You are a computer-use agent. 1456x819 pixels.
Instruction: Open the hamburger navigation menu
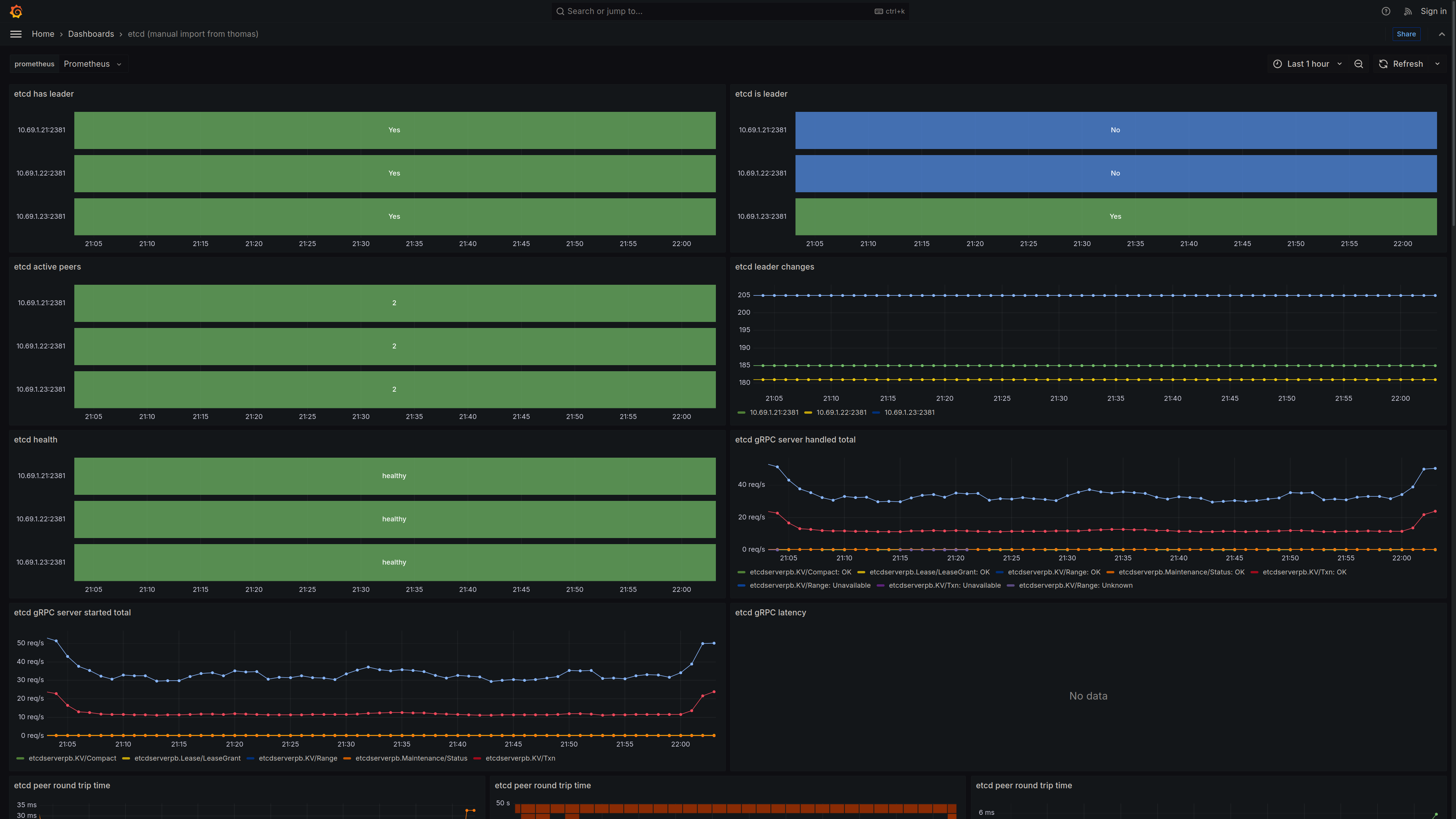(16, 34)
